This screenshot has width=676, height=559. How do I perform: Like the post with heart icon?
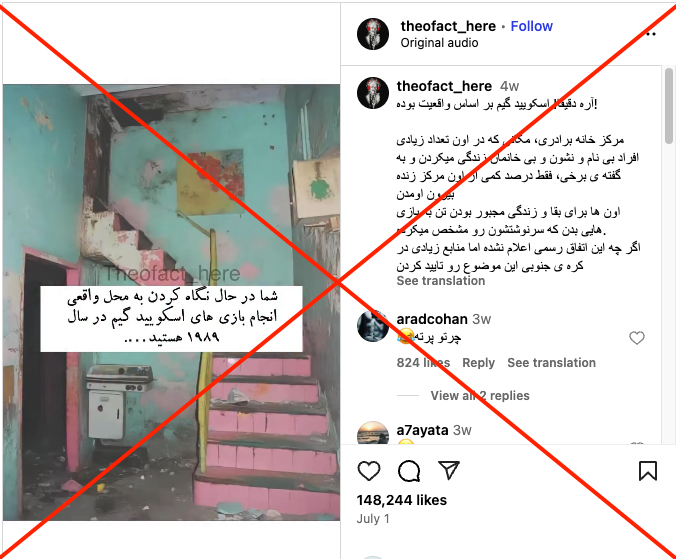point(369,471)
